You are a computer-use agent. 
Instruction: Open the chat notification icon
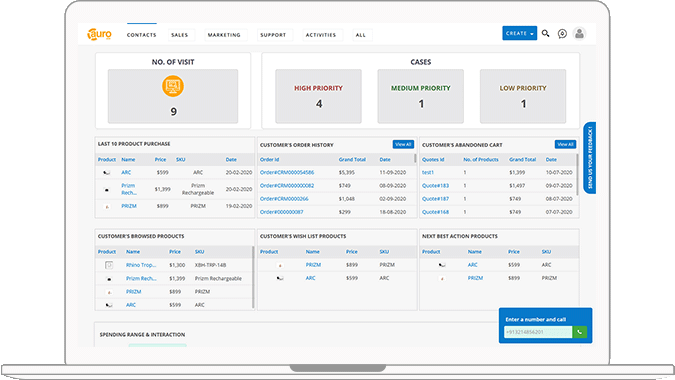pos(562,34)
